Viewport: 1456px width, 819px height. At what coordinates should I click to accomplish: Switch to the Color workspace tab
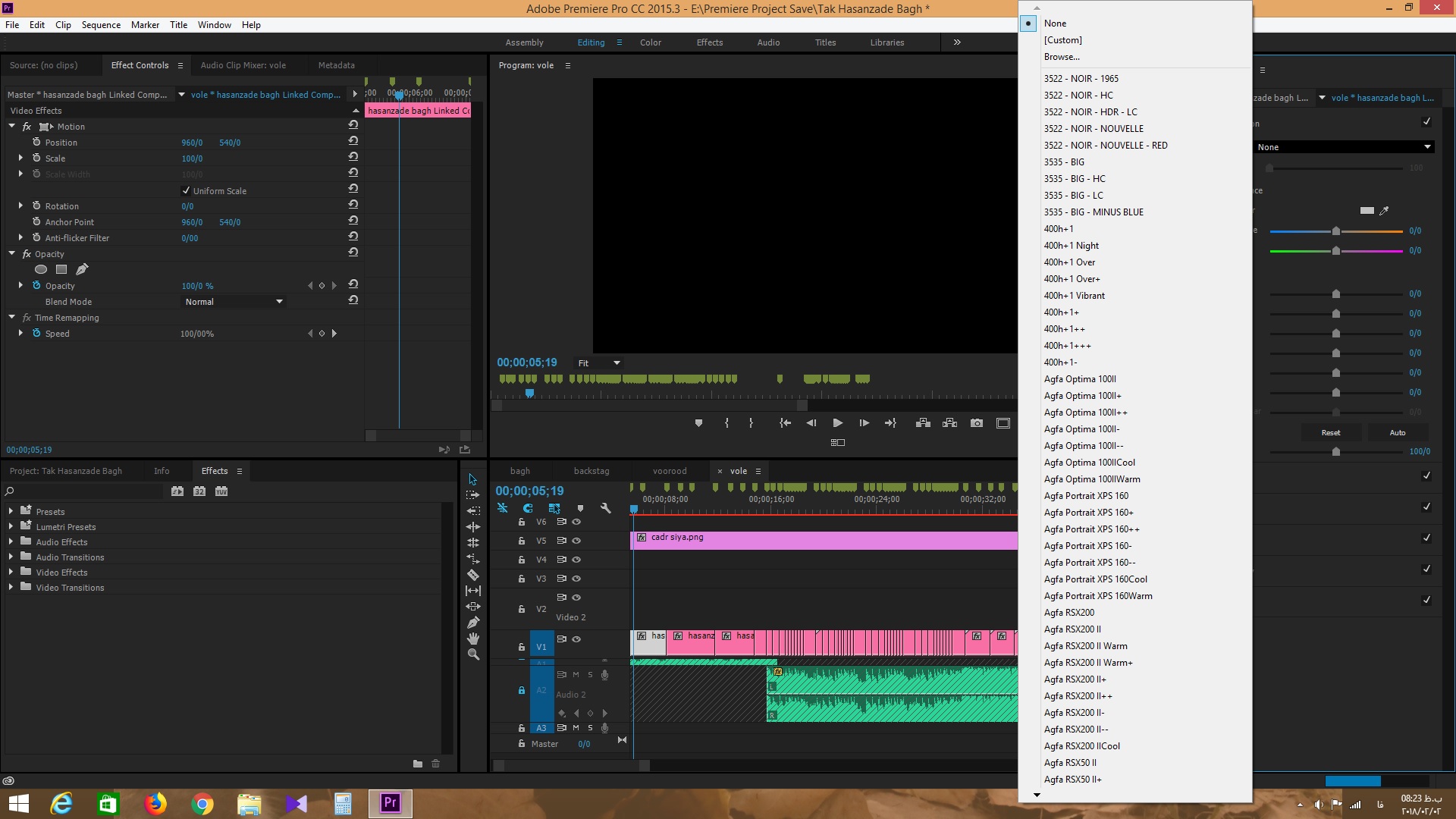[x=651, y=42]
